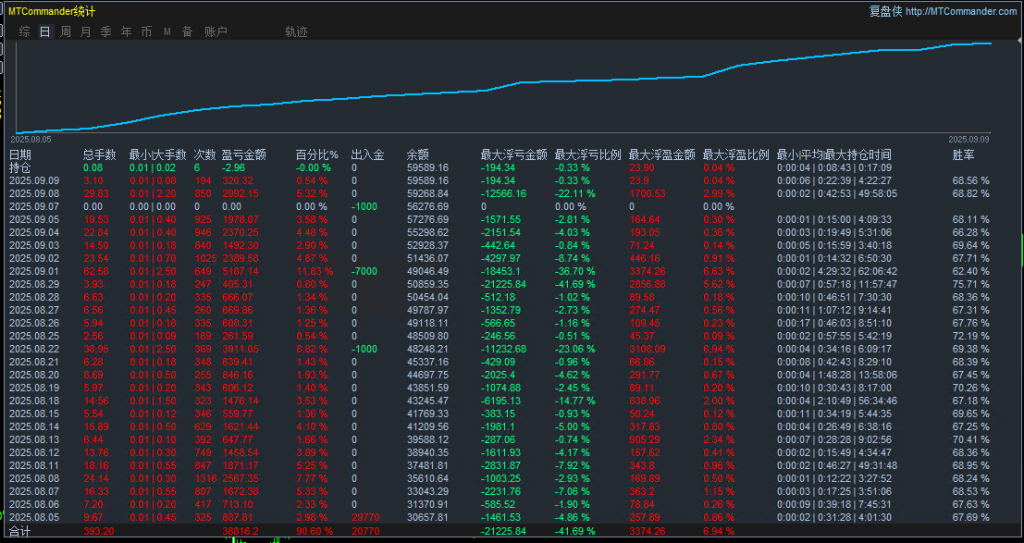This screenshot has width=1024, height=543.
Task: Click the 合计 total row label
Action: pyautogui.click(x=20, y=530)
